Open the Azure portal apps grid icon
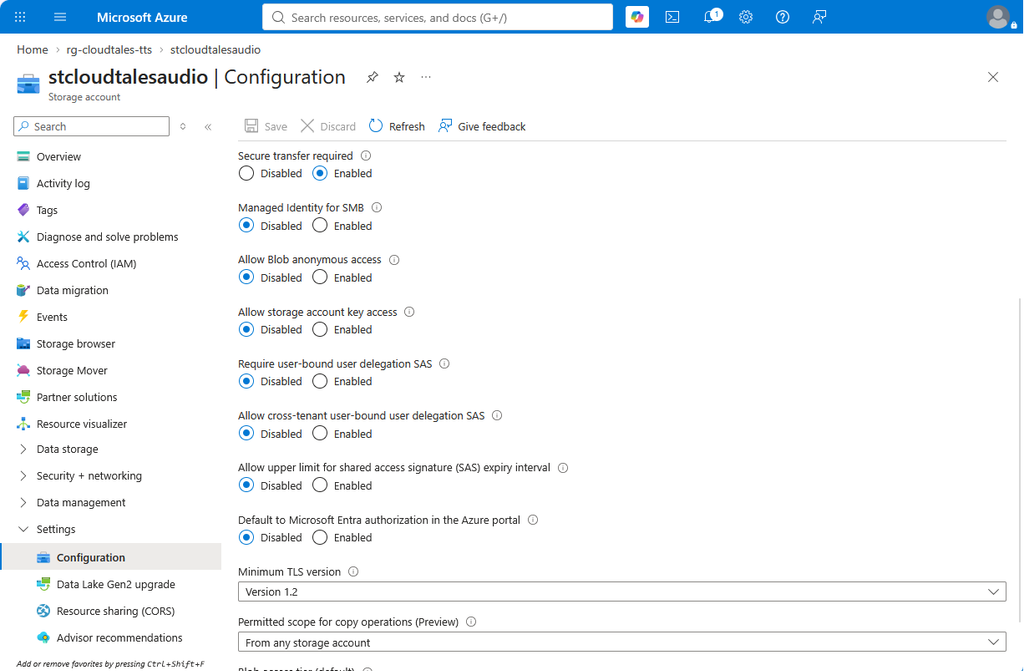Screen dimensions: 1024x671 pyautogui.click(x=20, y=17)
